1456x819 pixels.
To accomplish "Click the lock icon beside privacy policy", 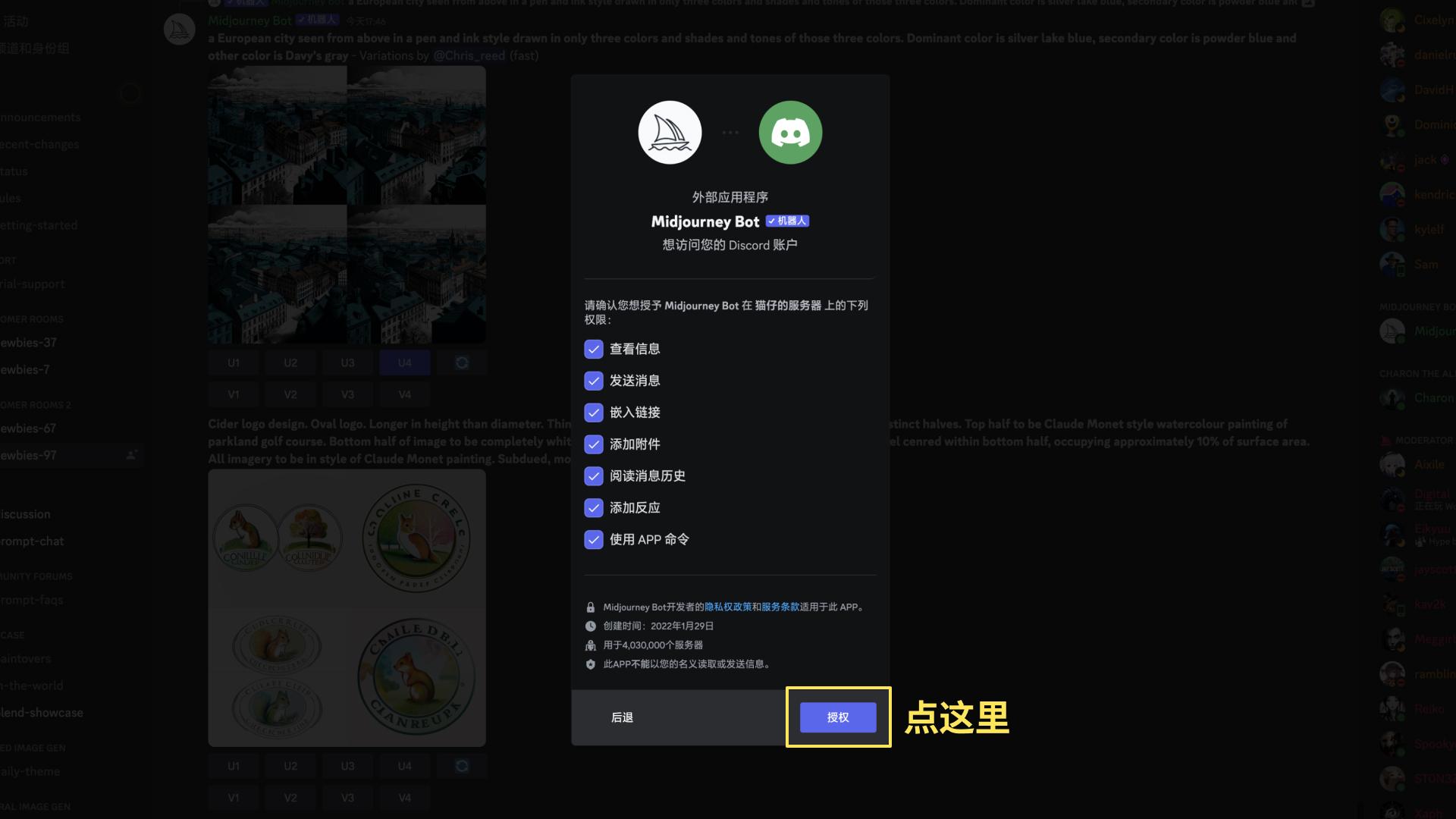I will (x=591, y=607).
